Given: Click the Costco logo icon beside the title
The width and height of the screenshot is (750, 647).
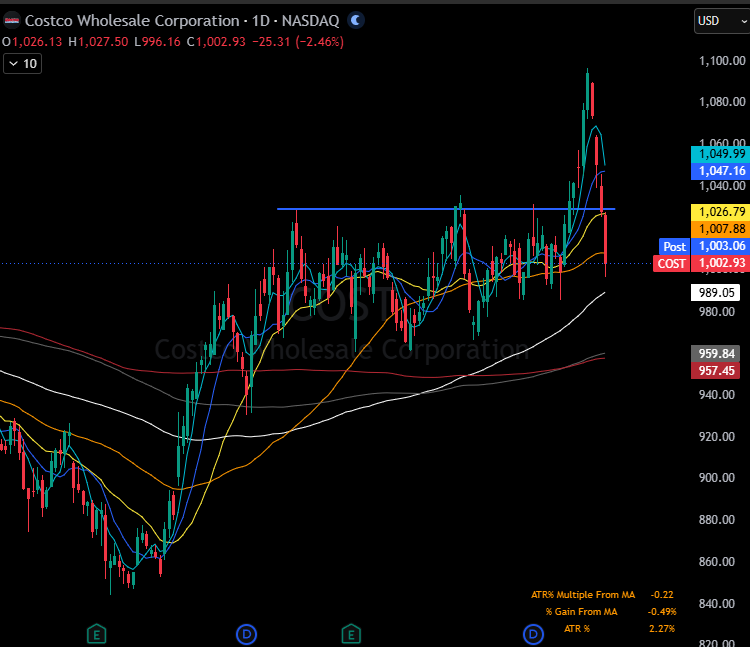Looking at the screenshot, I should pos(11,21).
